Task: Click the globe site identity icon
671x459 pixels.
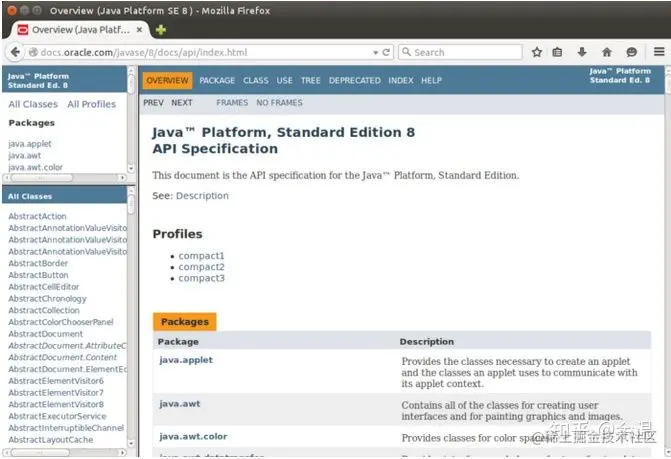Action: (x=33, y=52)
